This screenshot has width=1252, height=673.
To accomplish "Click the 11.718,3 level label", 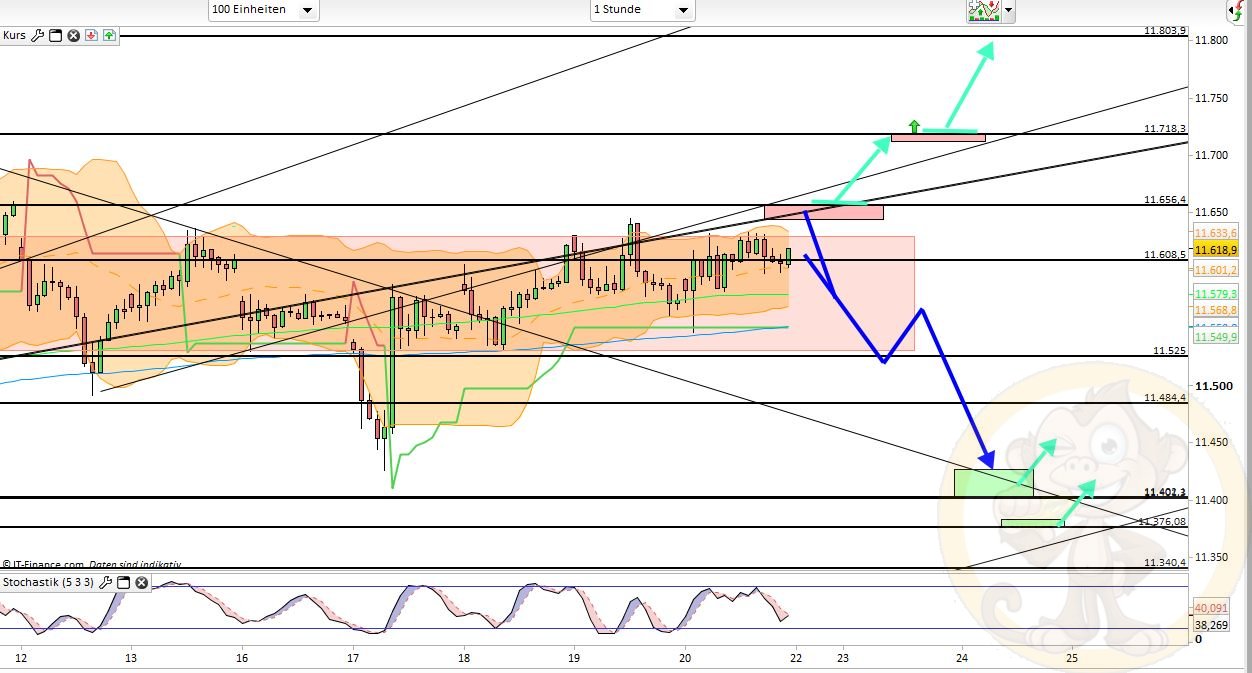I will [1165, 129].
